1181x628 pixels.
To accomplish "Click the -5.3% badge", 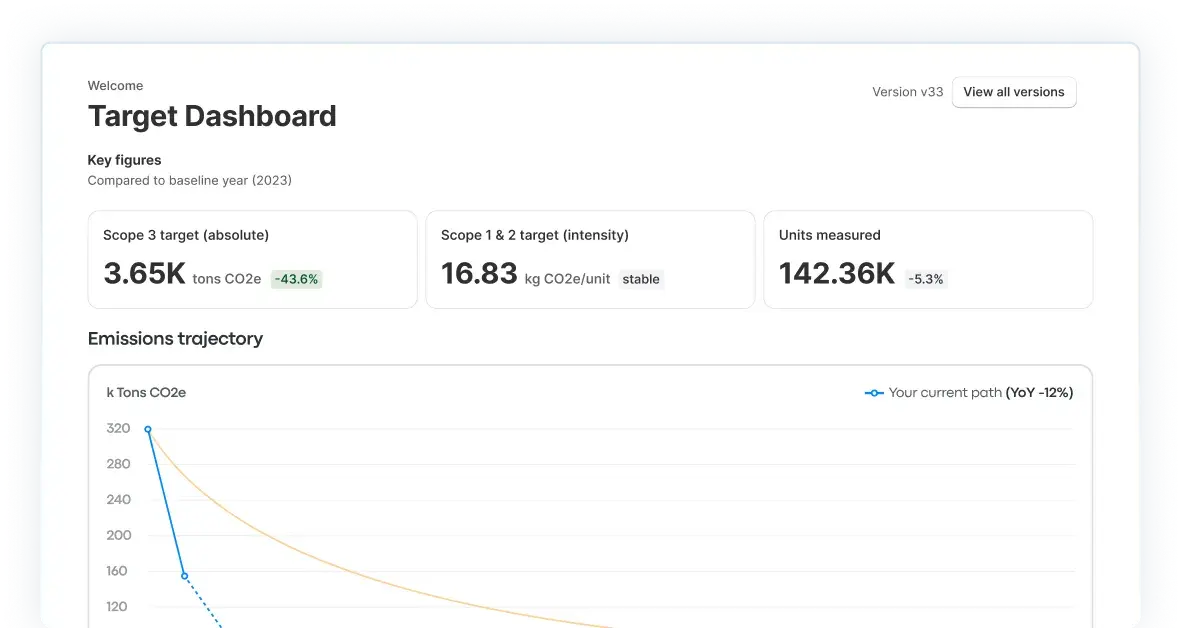I will coord(926,279).
